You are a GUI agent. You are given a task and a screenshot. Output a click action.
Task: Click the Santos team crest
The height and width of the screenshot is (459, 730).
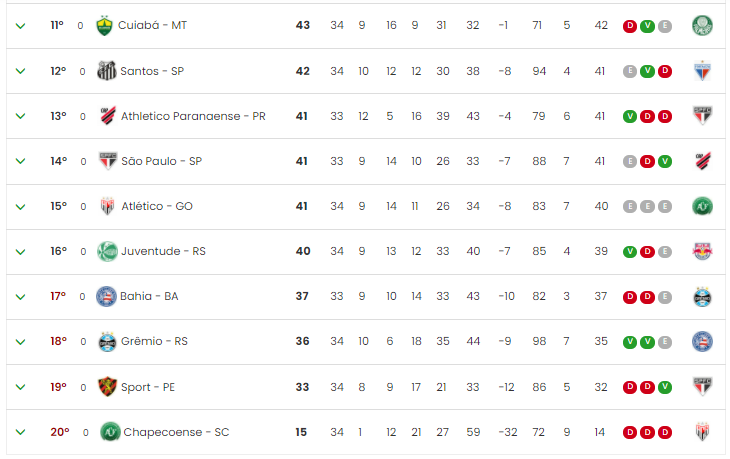(107, 71)
